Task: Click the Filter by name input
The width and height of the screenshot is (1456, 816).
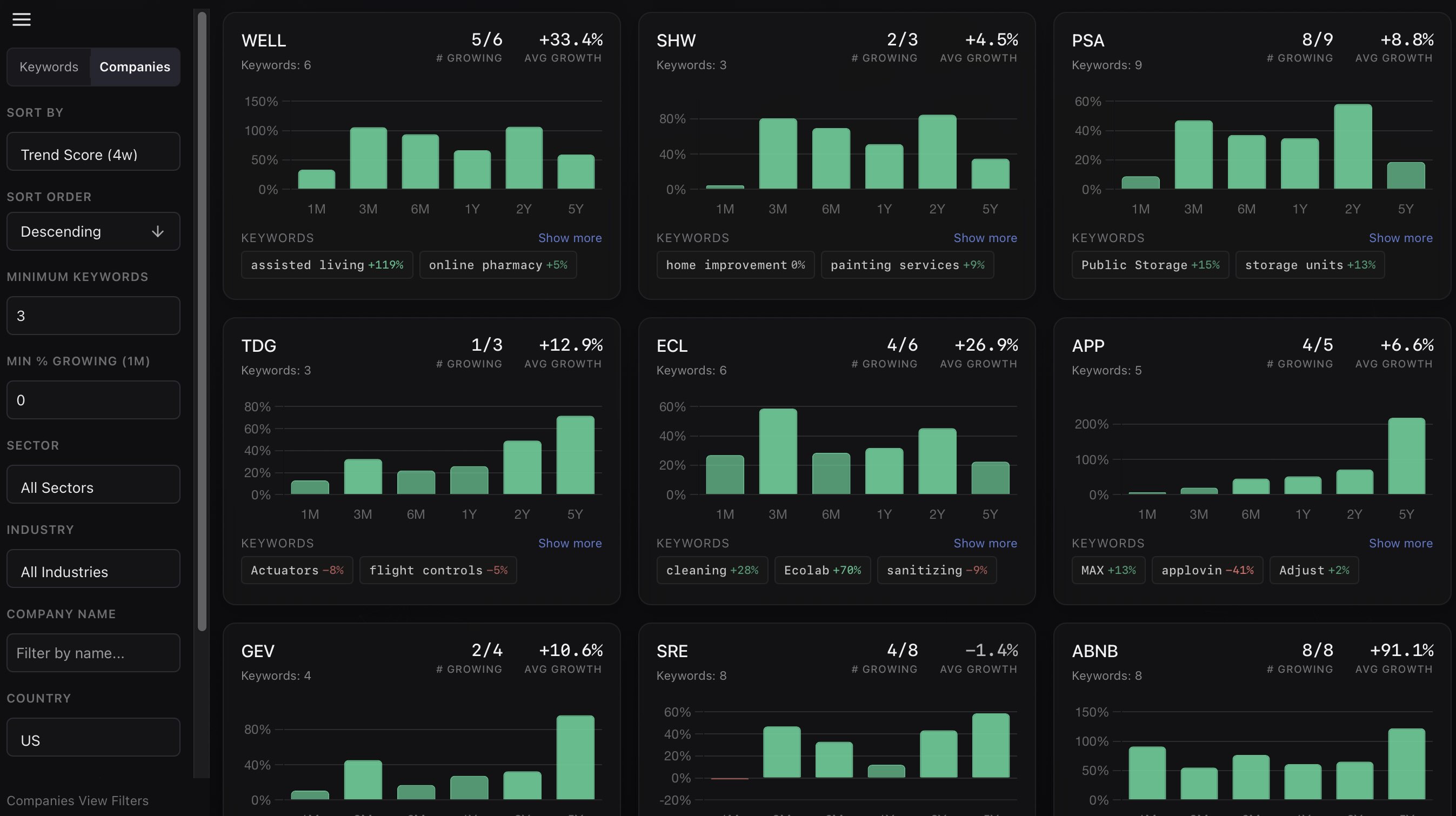Action: click(93, 653)
